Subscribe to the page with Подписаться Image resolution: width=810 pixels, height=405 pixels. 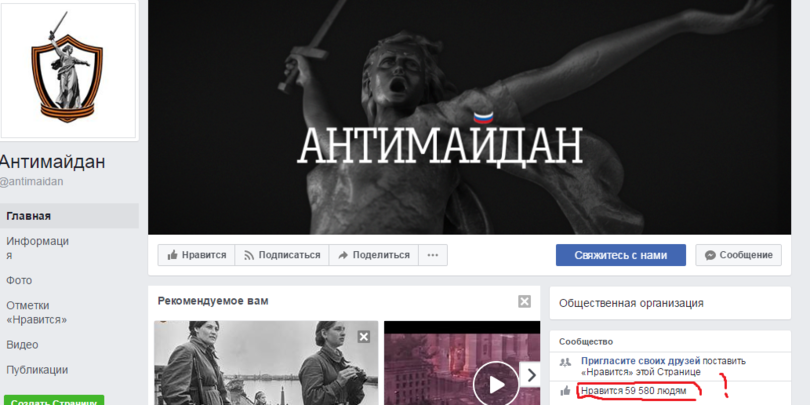(x=281, y=255)
